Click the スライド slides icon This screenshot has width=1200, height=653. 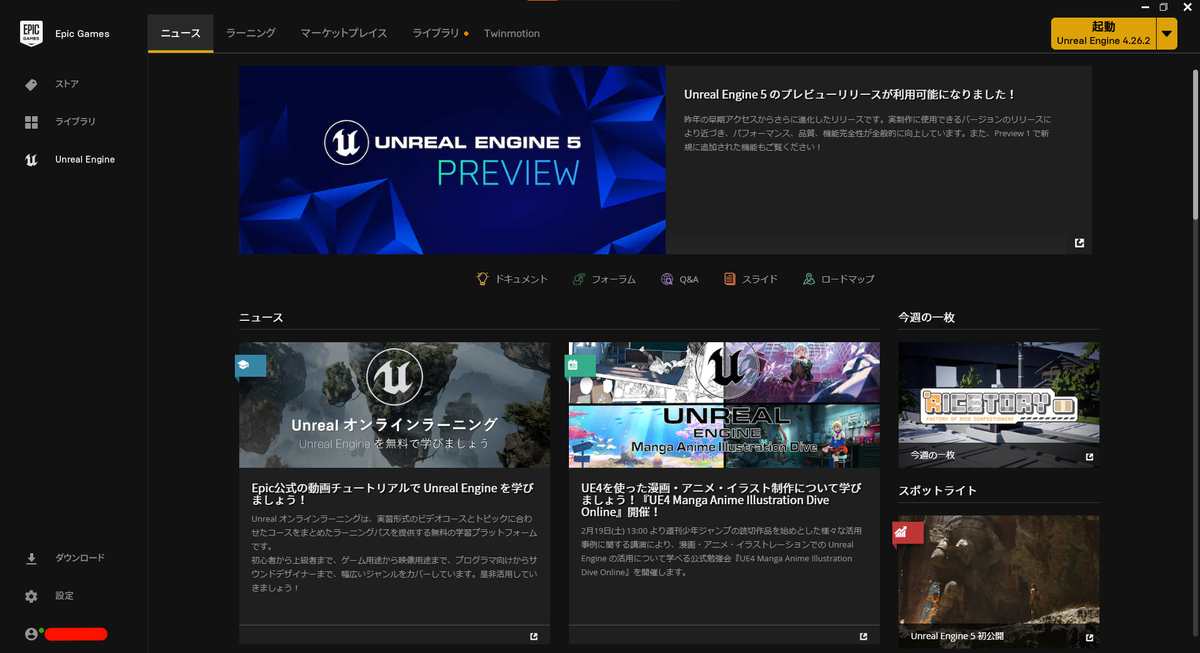730,279
